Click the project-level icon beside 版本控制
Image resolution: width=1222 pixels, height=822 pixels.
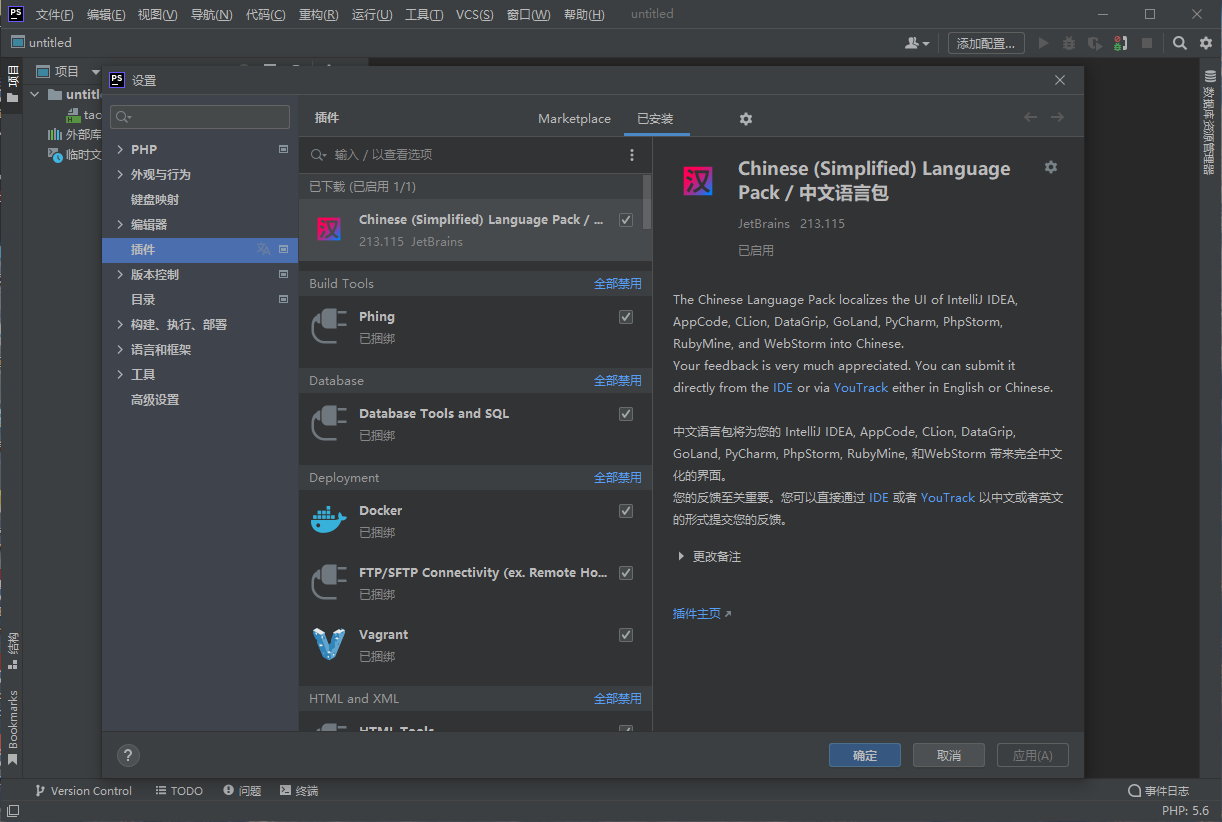283,274
